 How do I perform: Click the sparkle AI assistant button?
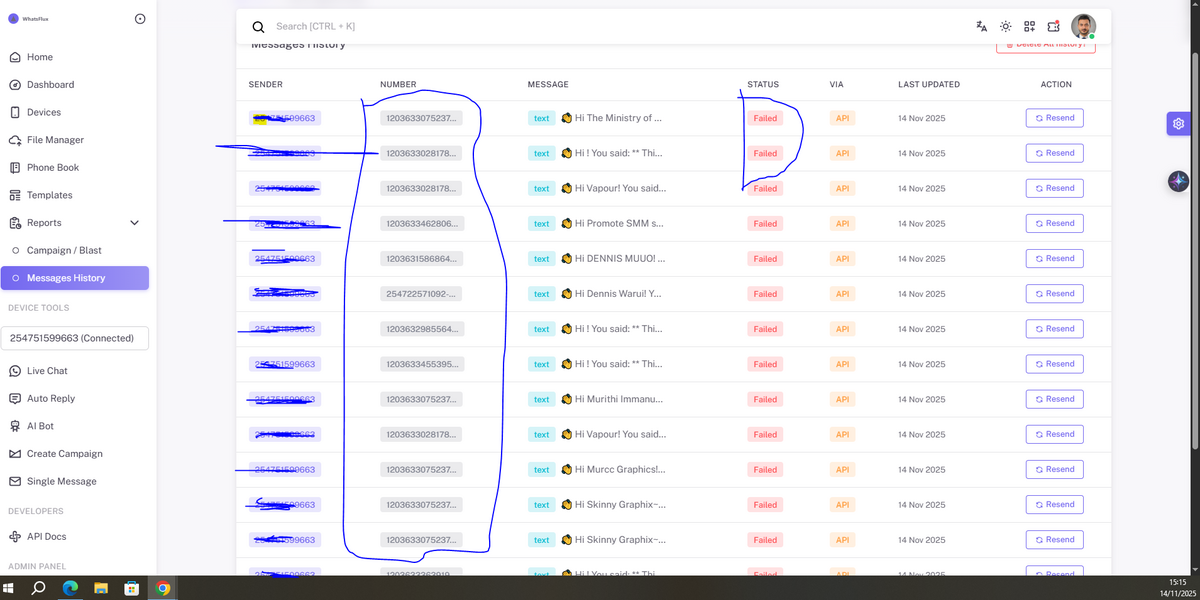[1178, 181]
